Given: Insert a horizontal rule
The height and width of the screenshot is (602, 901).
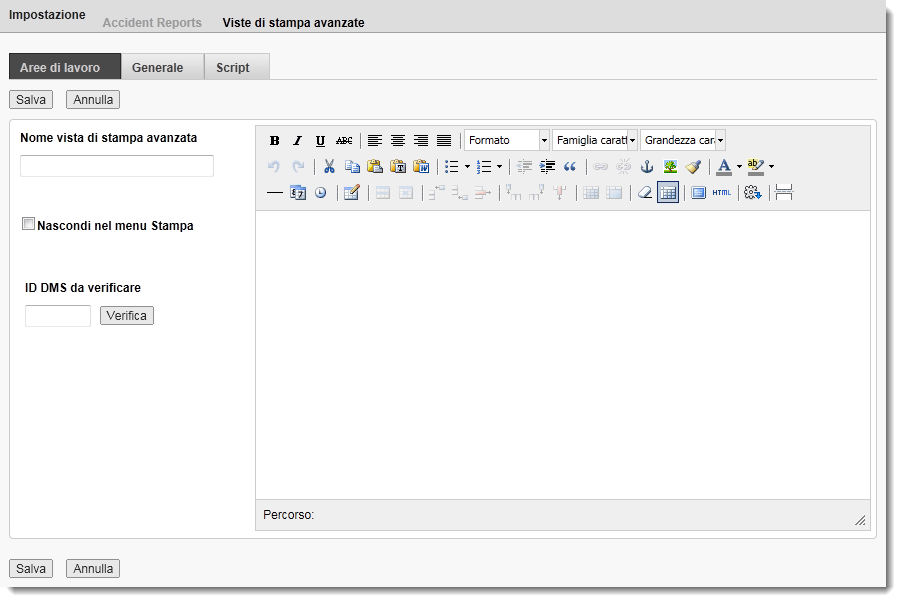Looking at the screenshot, I should pyautogui.click(x=274, y=192).
